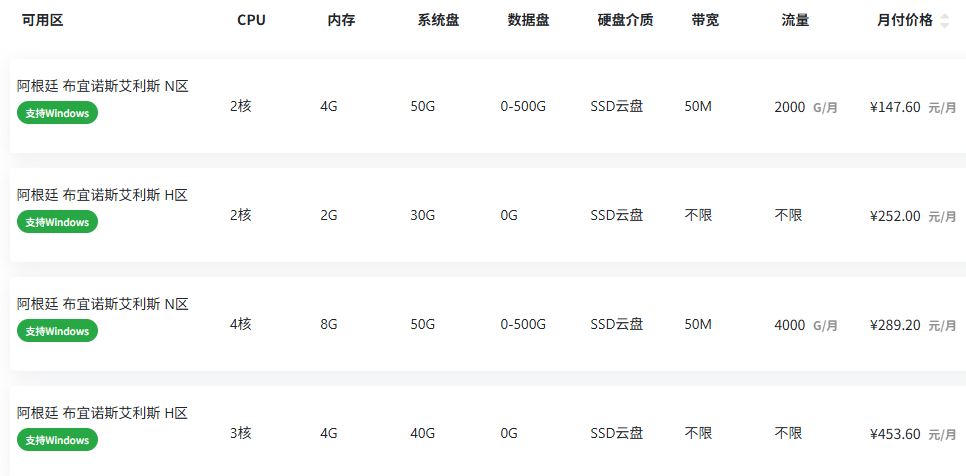966x476 pixels.
Task: Open the 3核 4G H区 plan title
Action: pyautogui.click(x=102, y=413)
